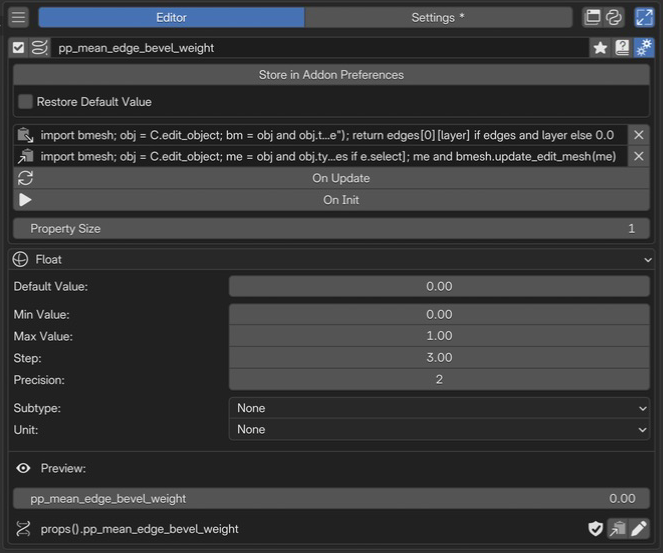Viewport: 663px width, 553px height.
Task: Enable Restore Default Value checkbox
Action: (25, 101)
